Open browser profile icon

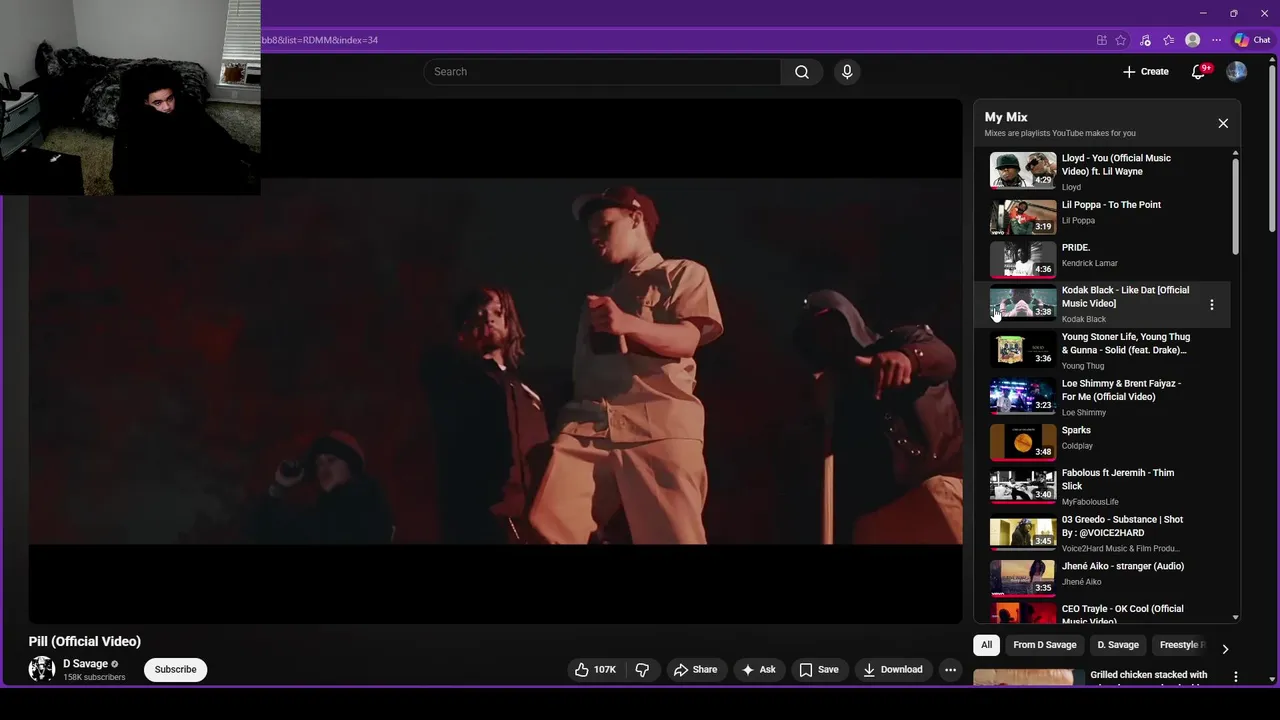tap(1193, 40)
